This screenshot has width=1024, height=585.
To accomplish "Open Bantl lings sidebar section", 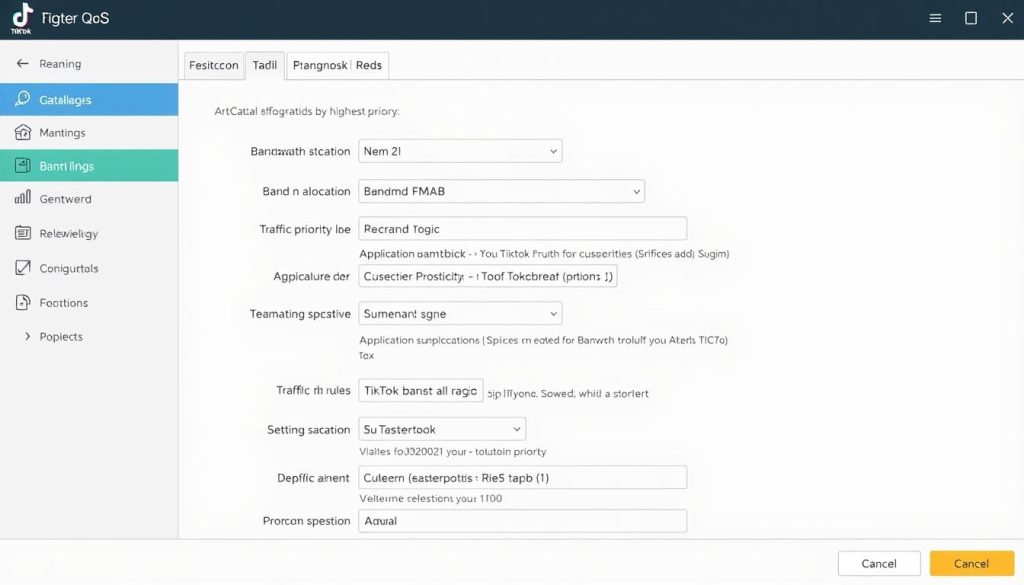I will coord(89,166).
